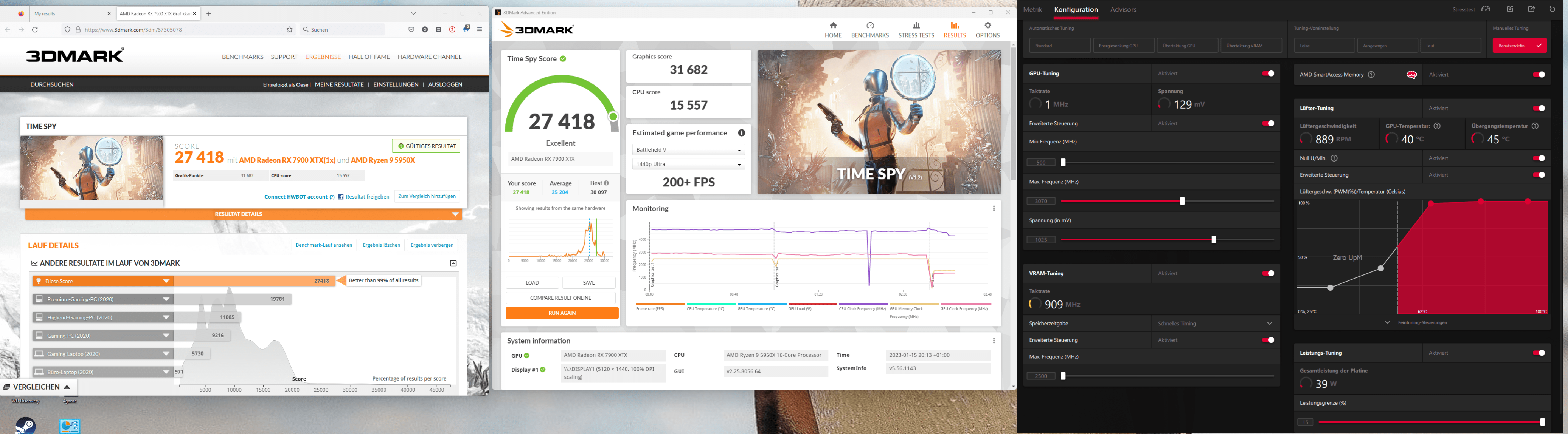Open new tab with plus button
The height and width of the screenshot is (434, 1568).
tap(209, 13)
